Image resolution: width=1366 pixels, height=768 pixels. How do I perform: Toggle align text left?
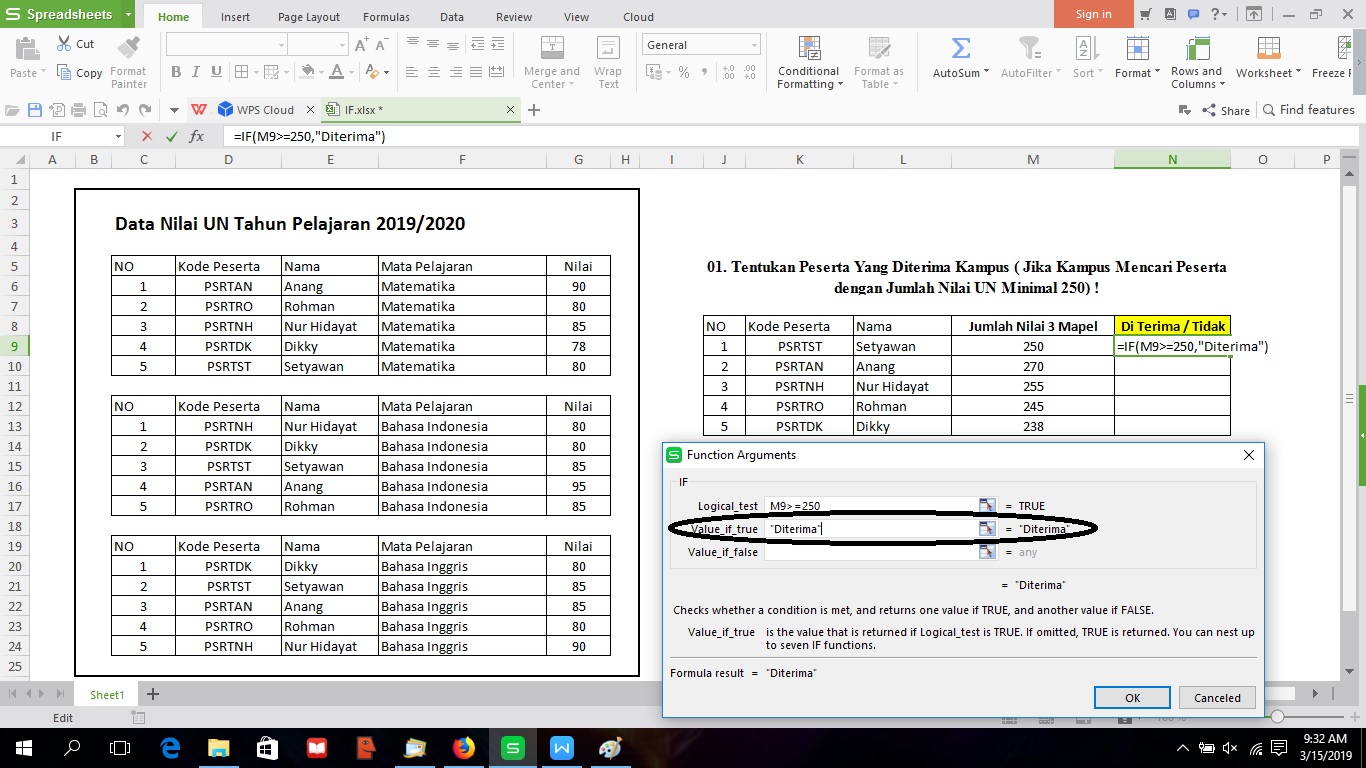pos(411,72)
